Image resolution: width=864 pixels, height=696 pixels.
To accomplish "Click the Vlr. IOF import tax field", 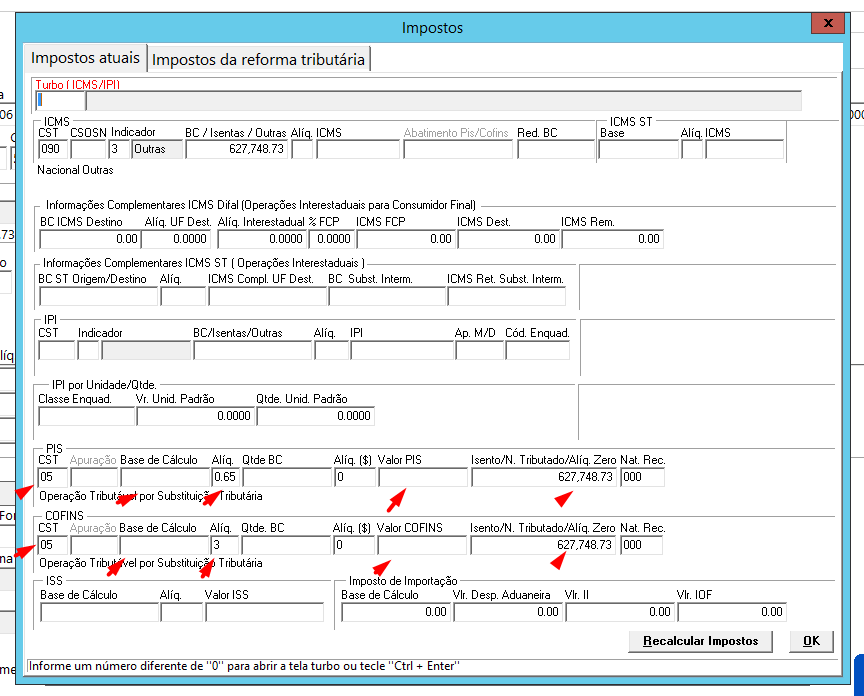I will (x=731, y=612).
